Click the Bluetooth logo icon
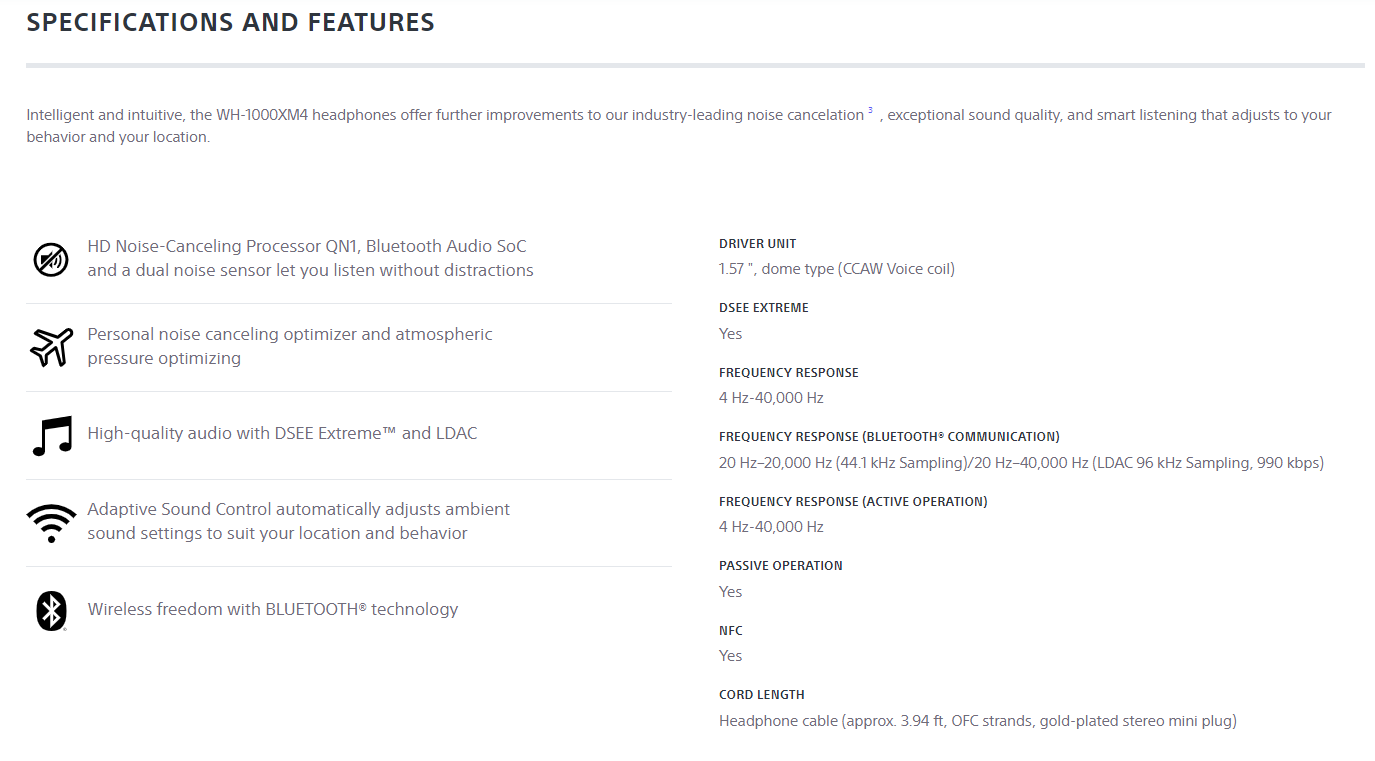This screenshot has width=1375, height=761. tap(51, 610)
